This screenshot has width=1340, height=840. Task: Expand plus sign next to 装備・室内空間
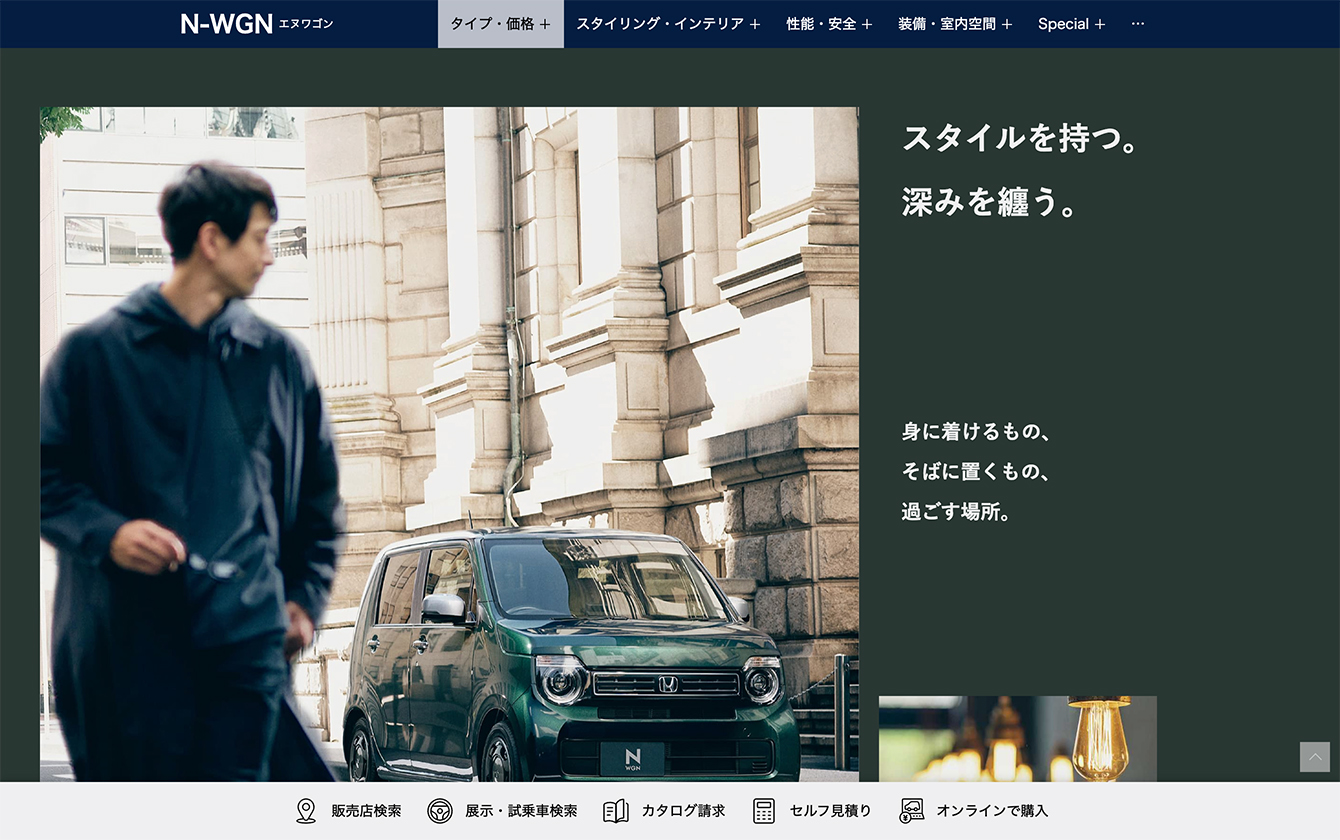click(1007, 24)
